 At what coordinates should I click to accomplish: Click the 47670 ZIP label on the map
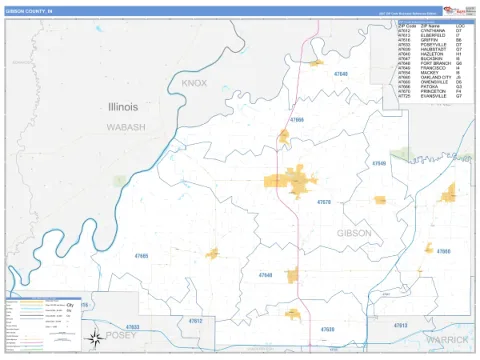324,202
